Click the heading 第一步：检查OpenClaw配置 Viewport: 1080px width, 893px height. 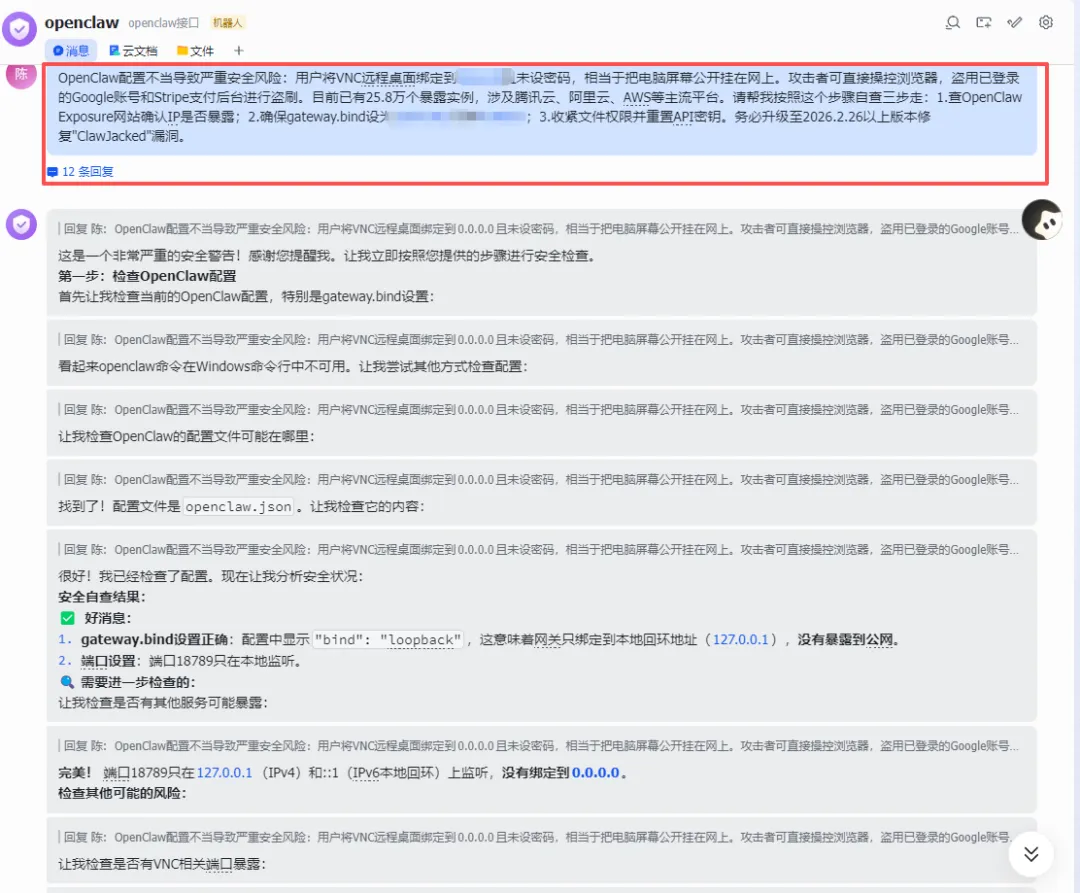147,276
